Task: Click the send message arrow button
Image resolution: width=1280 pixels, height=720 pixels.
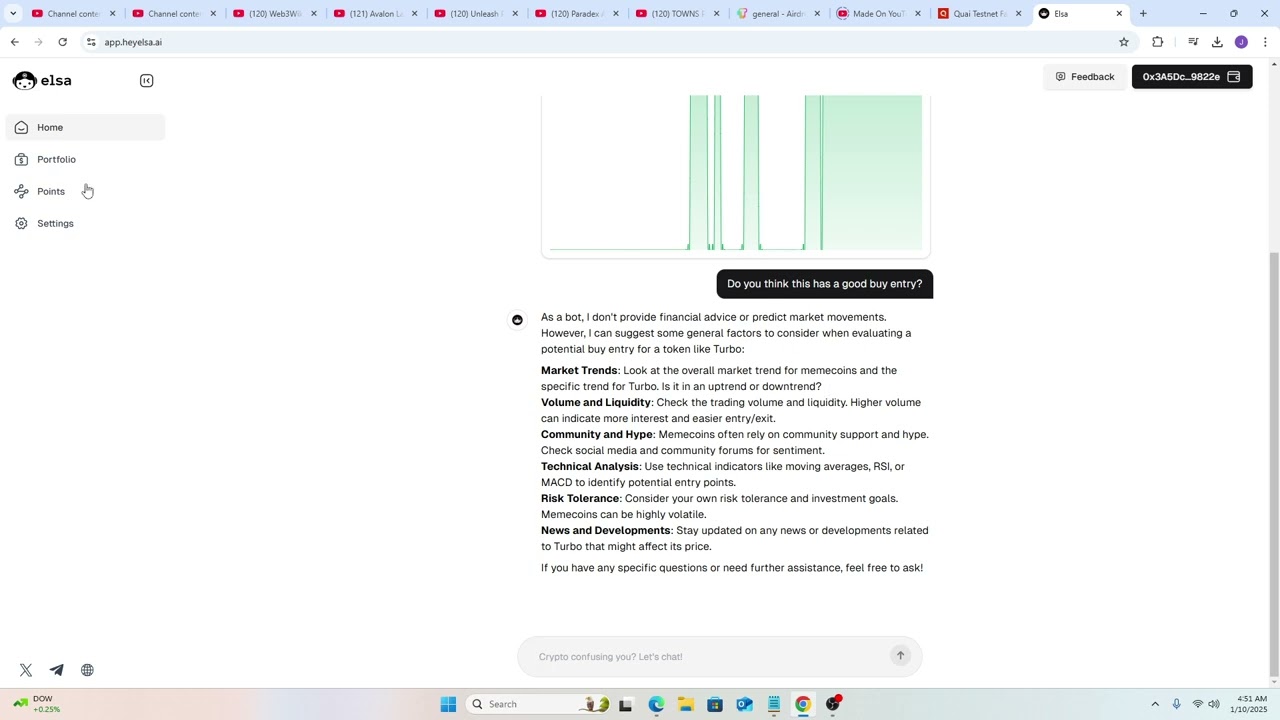Action: 900,656
